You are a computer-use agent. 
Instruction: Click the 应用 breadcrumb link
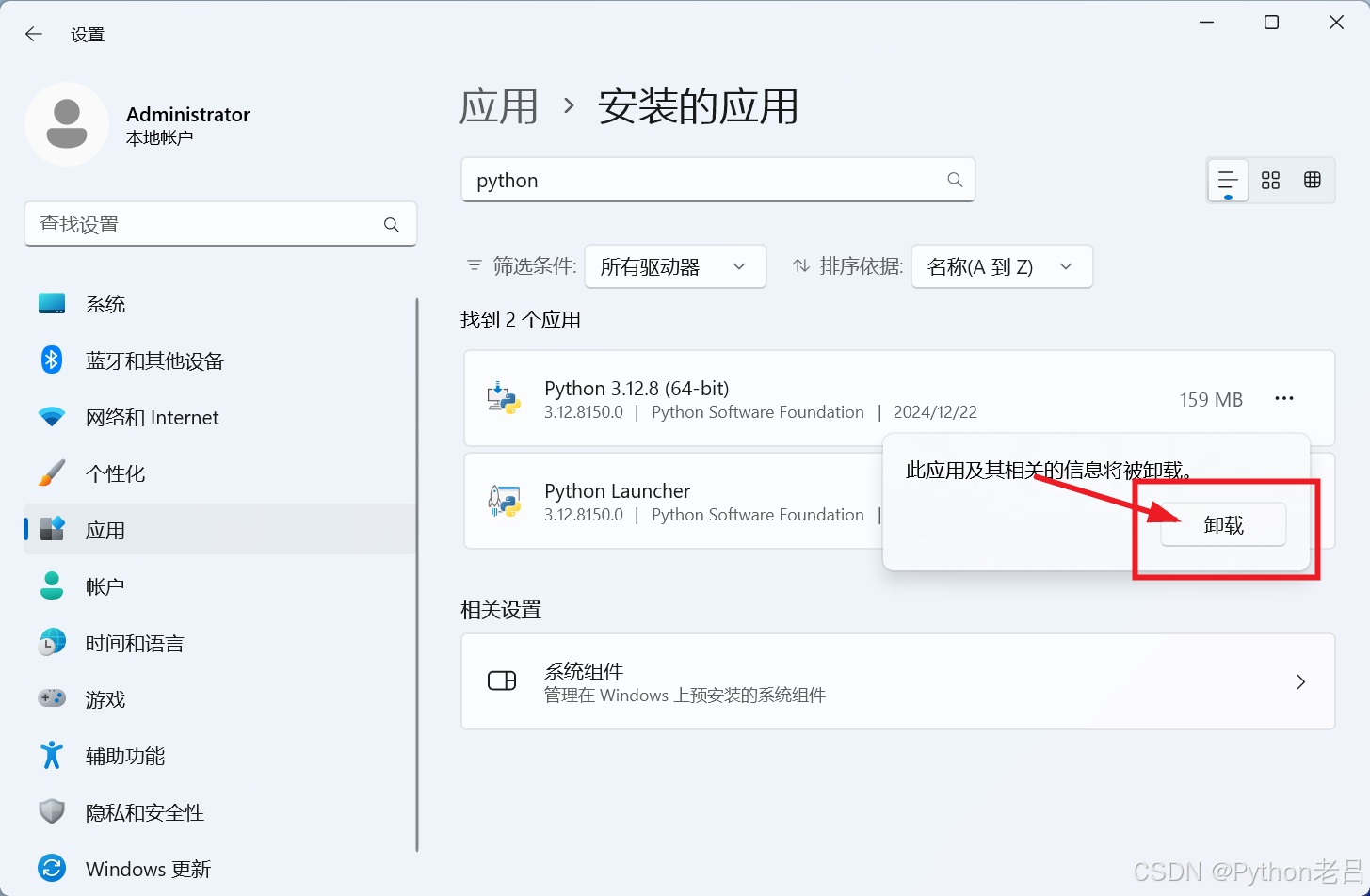click(x=499, y=106)
